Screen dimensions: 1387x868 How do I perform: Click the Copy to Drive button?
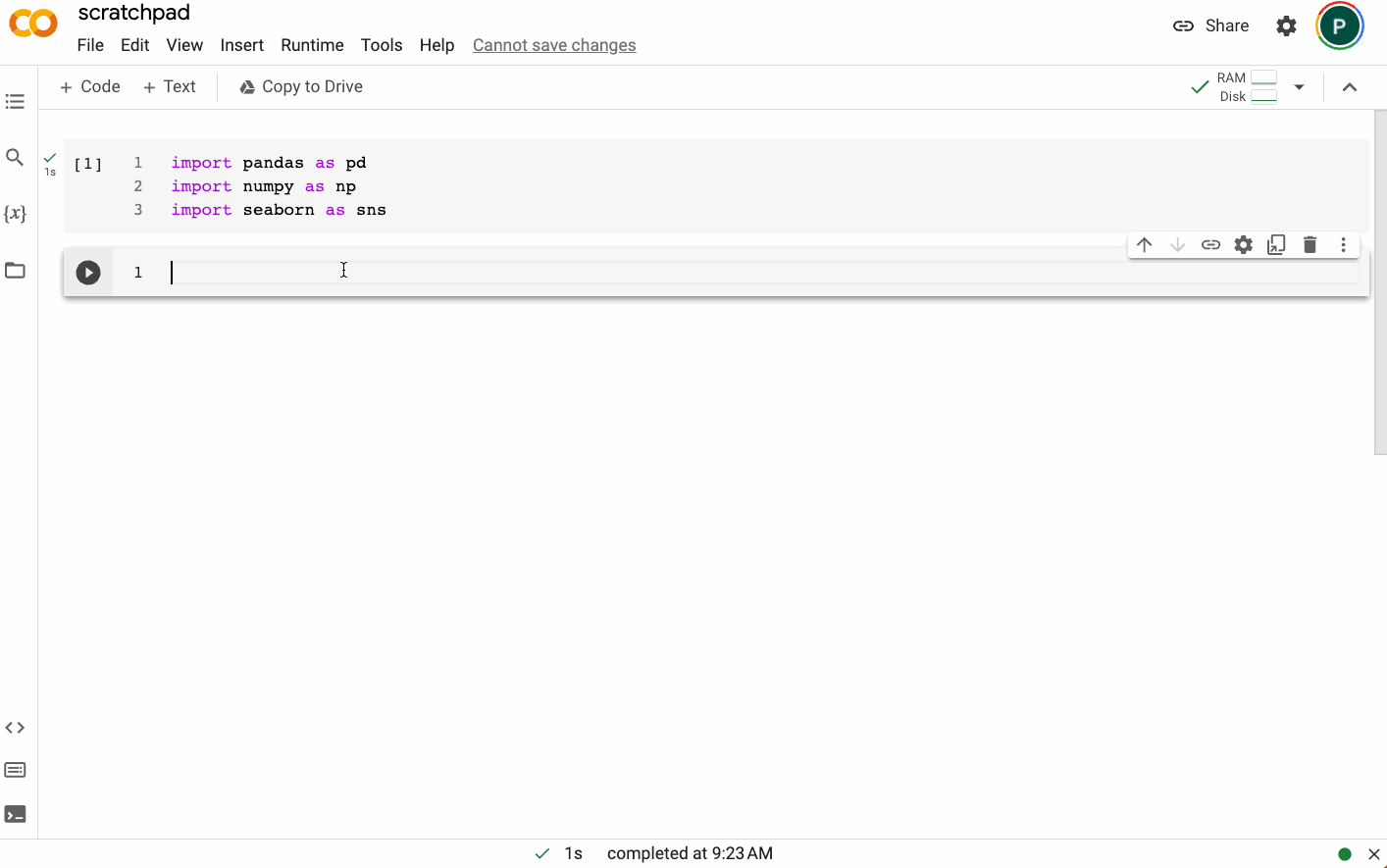pos(301,87)
